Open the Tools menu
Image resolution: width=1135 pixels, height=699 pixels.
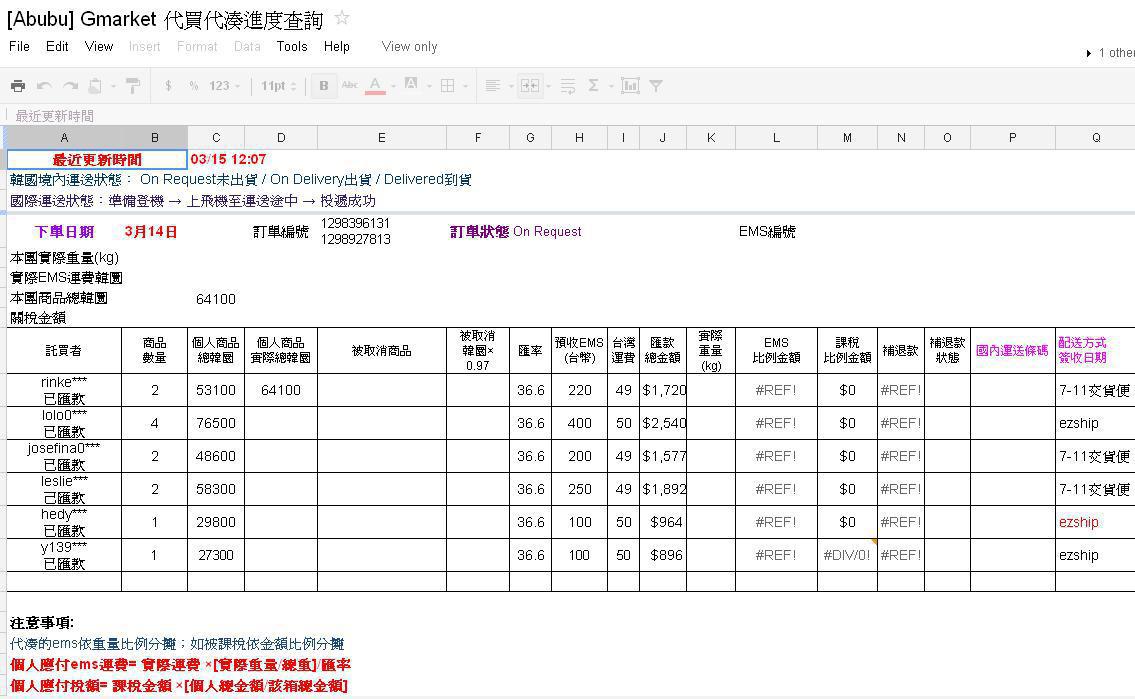pyautogui.click(x=292, y=46)
